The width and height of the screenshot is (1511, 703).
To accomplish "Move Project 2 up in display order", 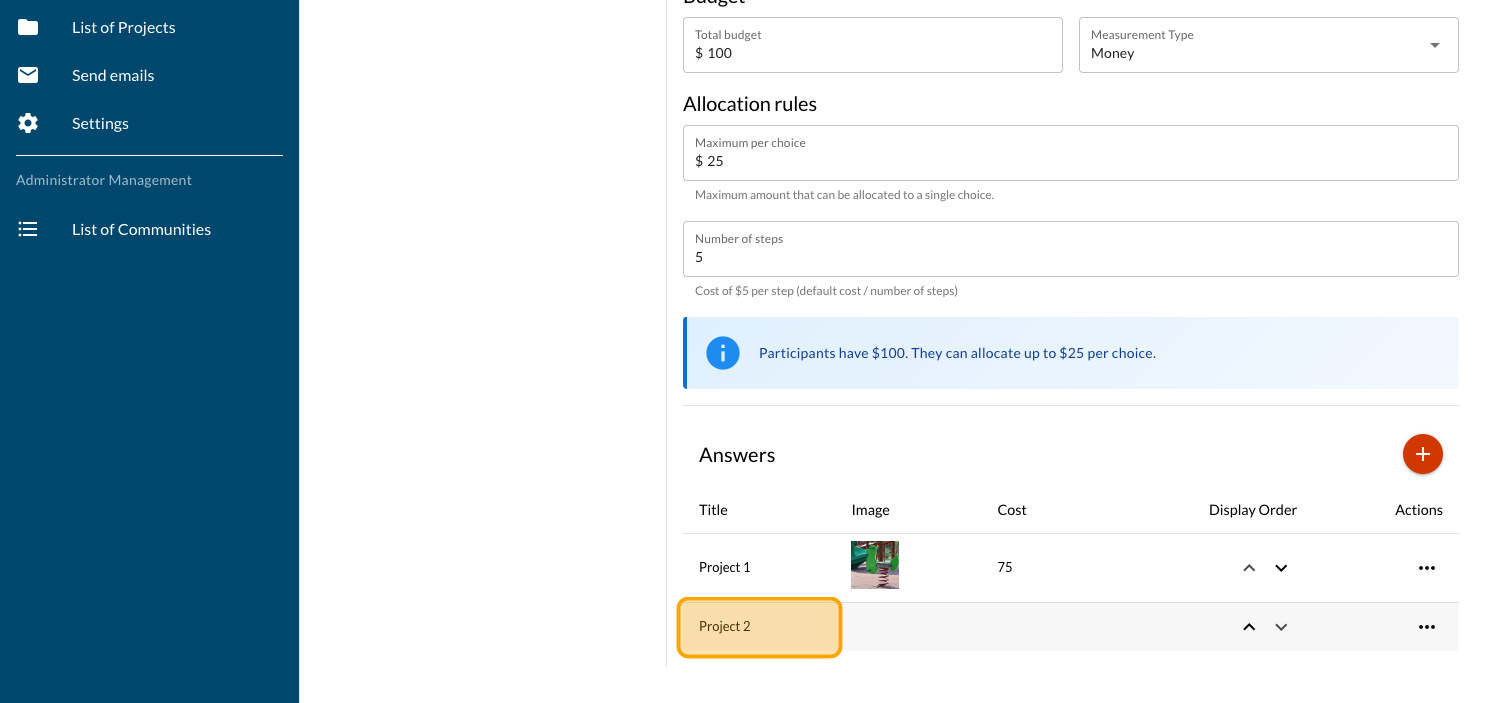I will pos(1249,627).
